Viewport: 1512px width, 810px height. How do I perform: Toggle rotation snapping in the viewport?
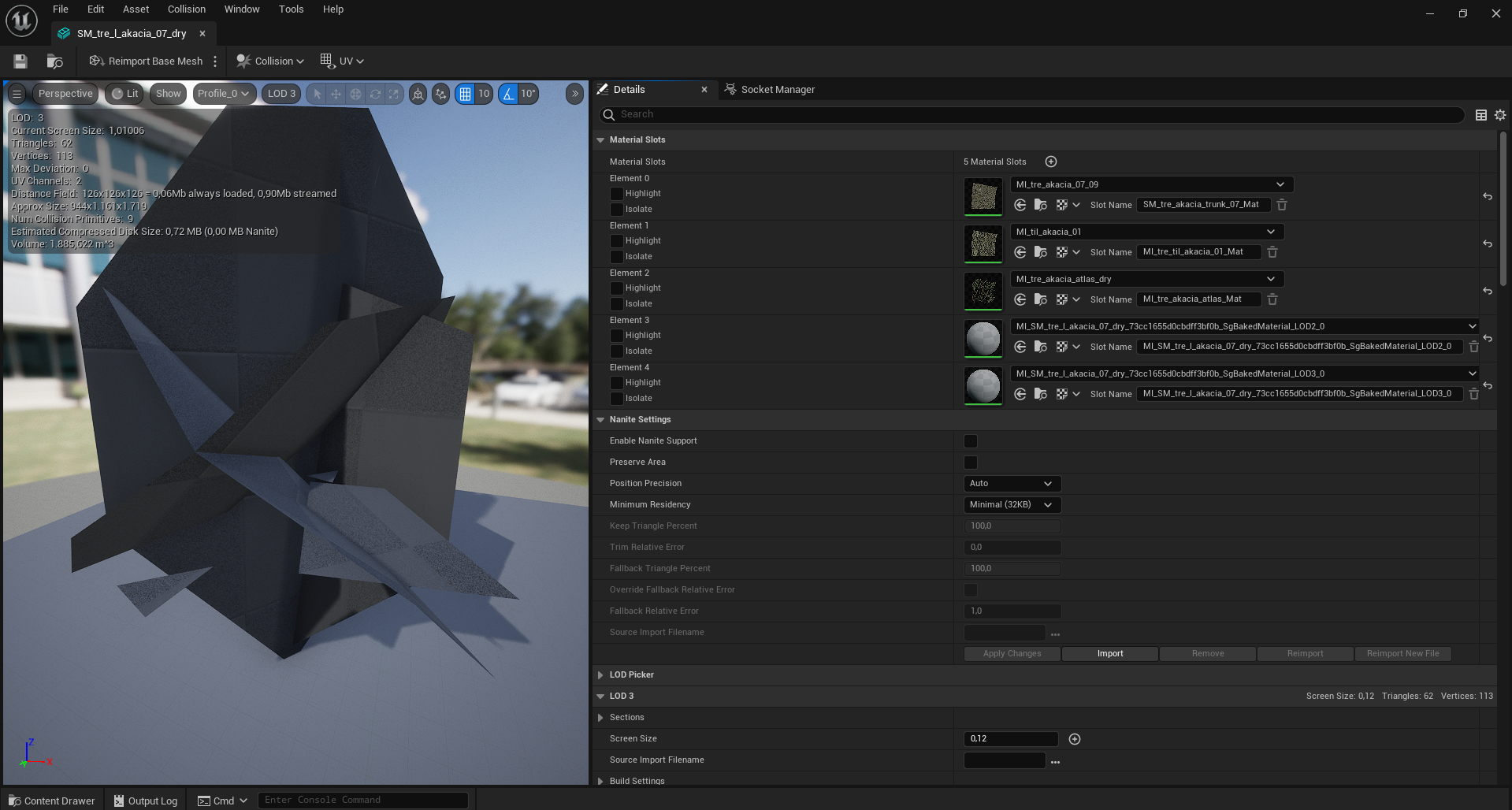pyautogui.click(x=508, y=94)
